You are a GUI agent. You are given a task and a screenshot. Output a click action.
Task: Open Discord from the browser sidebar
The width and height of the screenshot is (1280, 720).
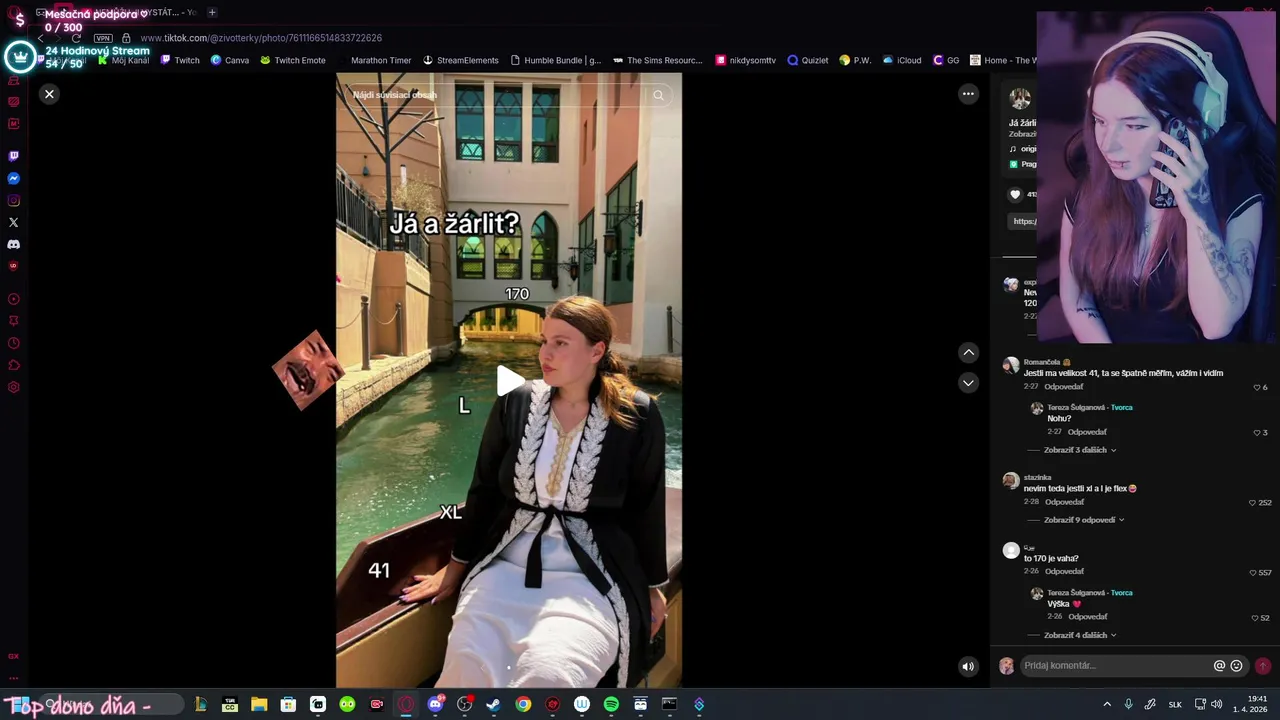13,244
